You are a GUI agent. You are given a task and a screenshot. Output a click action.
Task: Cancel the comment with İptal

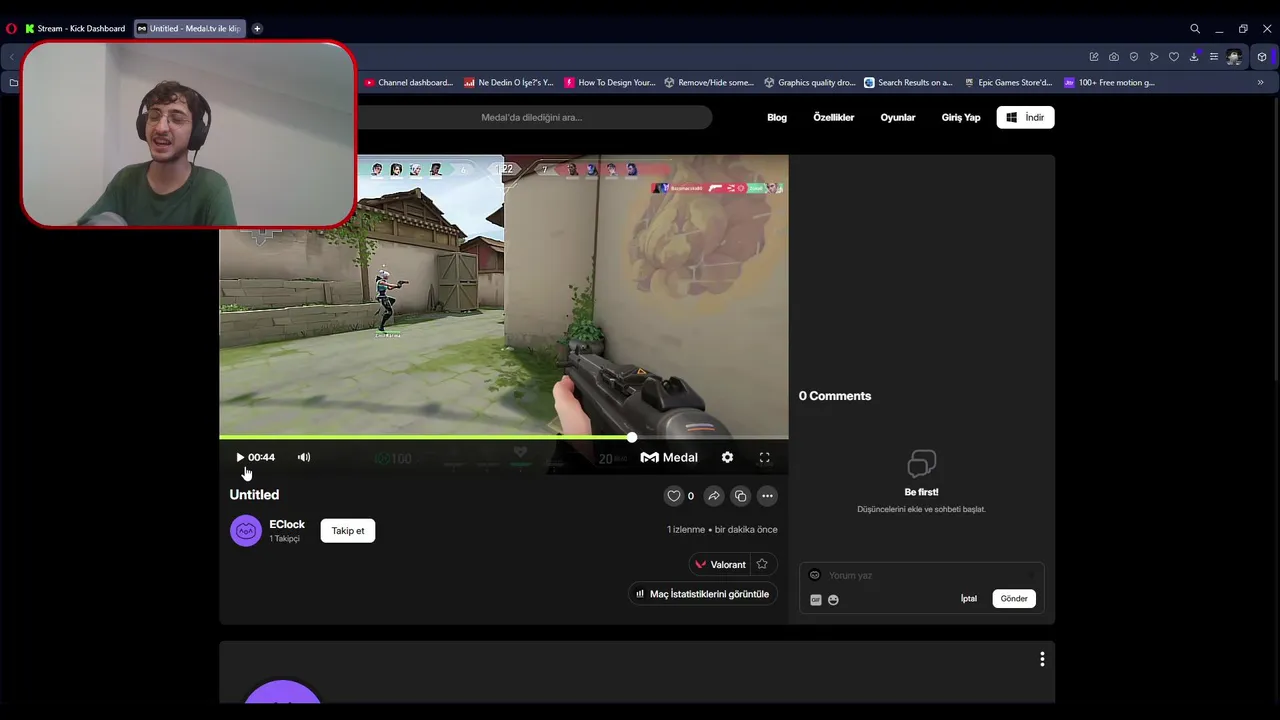pos(969,599)
